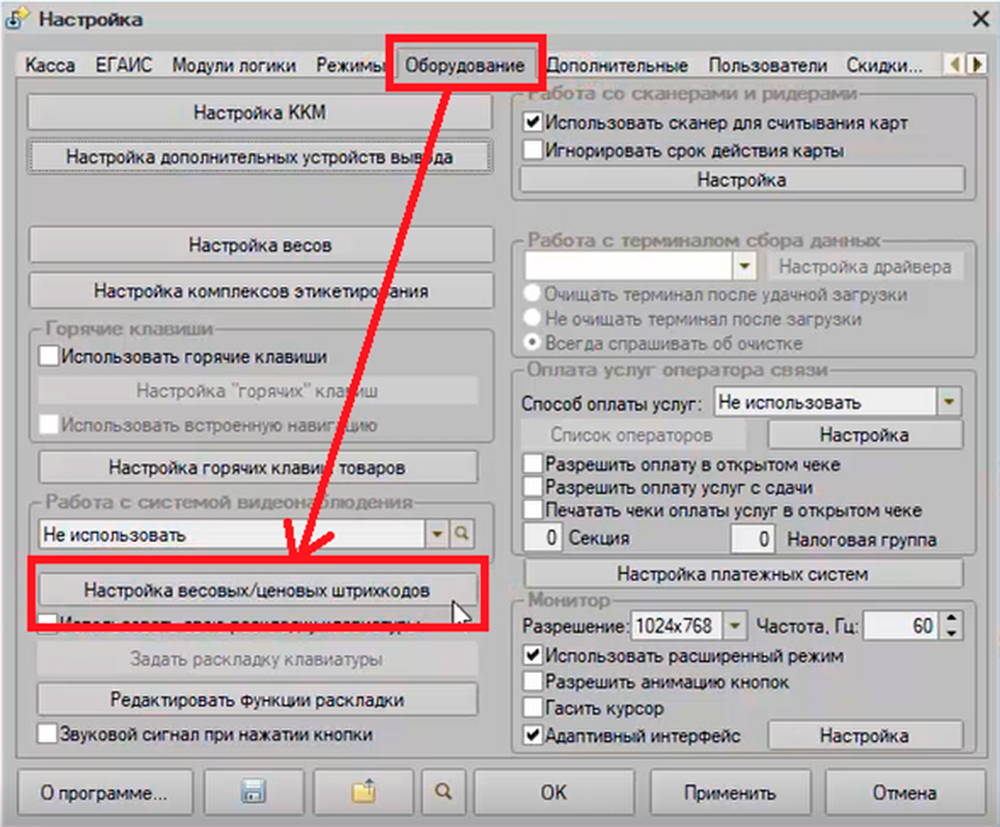
Task: Toggle 'Игнорировать срок действия карты' checkbox
Action: click(x=533, y=151)
